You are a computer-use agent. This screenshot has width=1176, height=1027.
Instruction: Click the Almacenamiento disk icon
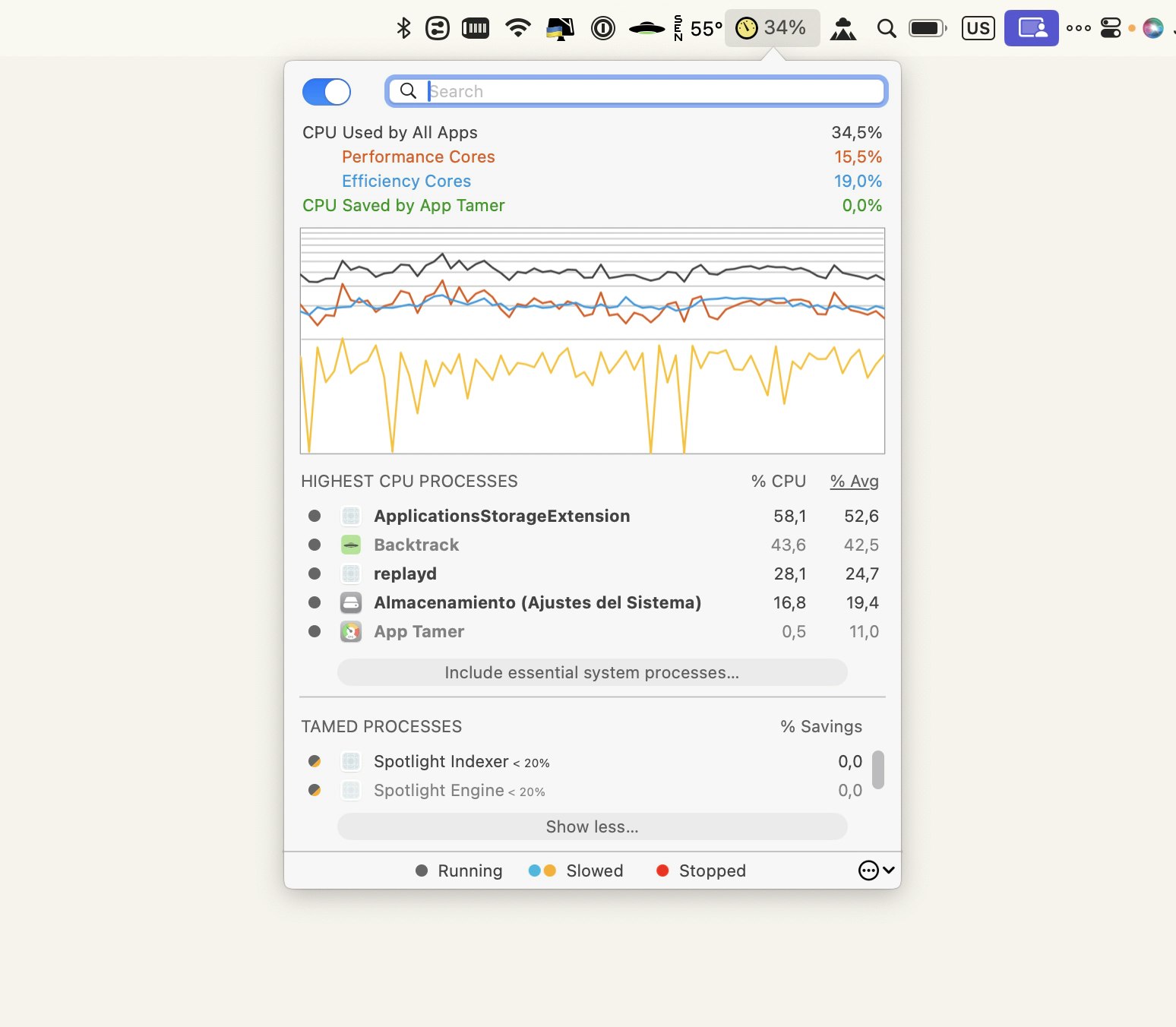tap(351, 603)
